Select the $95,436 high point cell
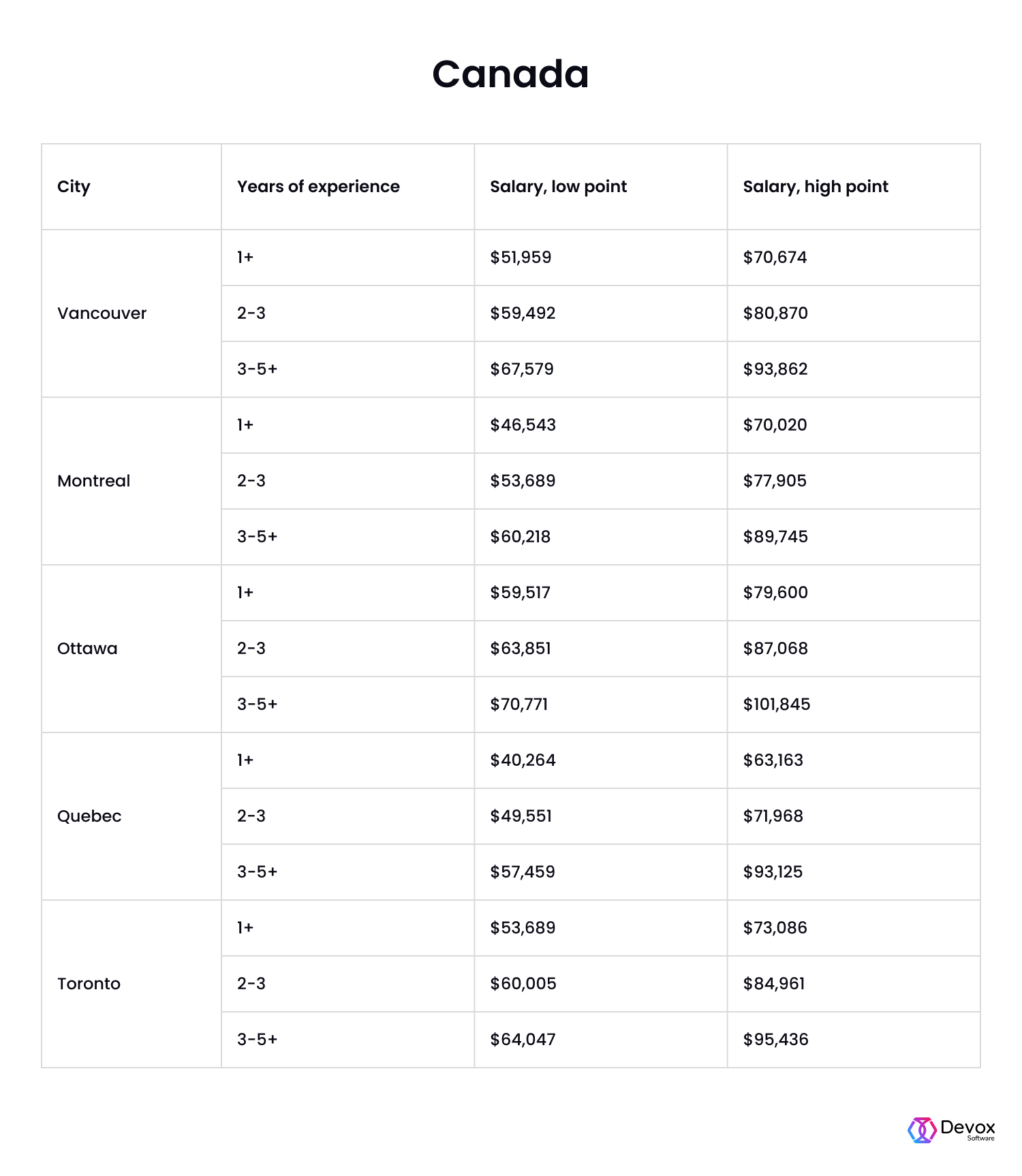The image size is (1022, 1176). [775, 1040]
